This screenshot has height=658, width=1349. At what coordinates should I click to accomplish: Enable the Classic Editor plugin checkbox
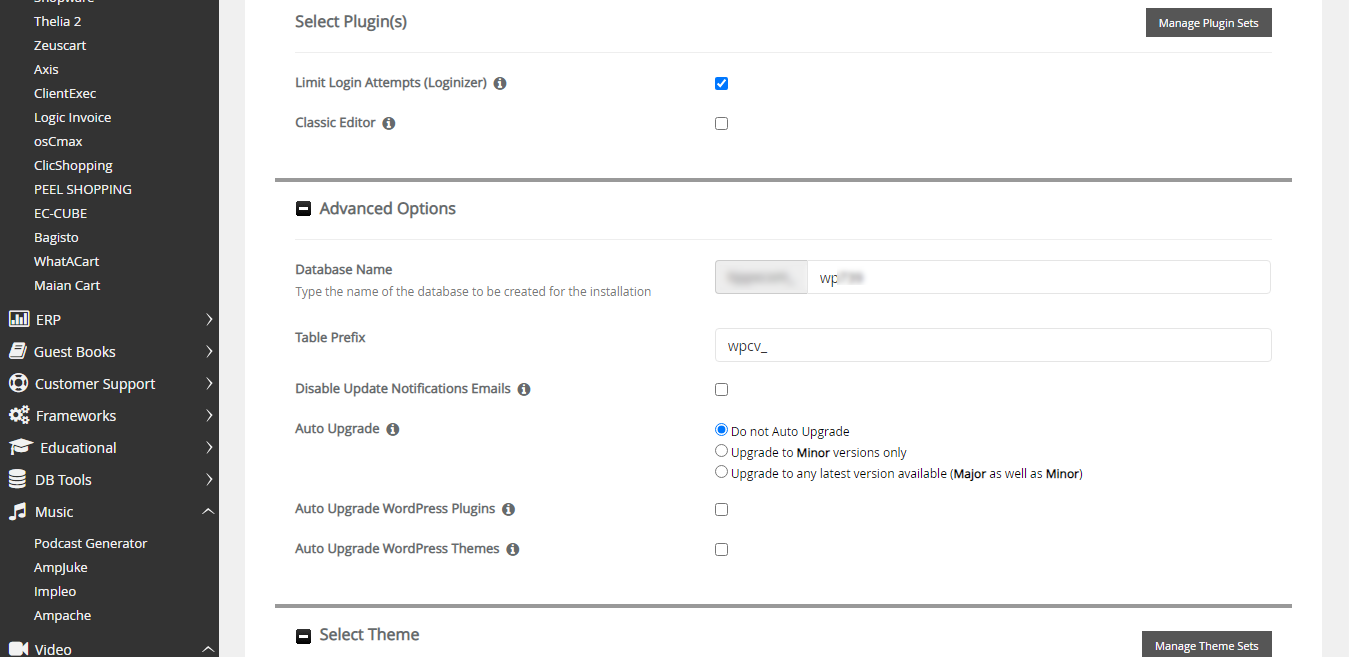[721, 124]
